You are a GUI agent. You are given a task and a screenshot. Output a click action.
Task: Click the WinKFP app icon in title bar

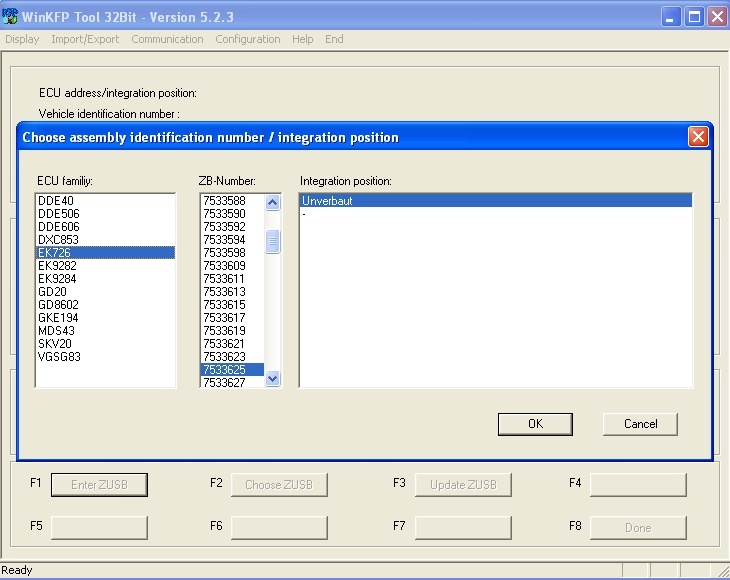click(9, 16)
